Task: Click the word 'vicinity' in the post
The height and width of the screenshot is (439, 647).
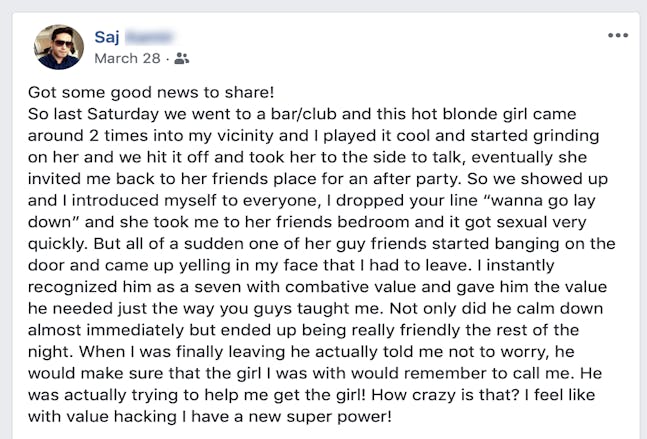Action: [x=245, y=136]
